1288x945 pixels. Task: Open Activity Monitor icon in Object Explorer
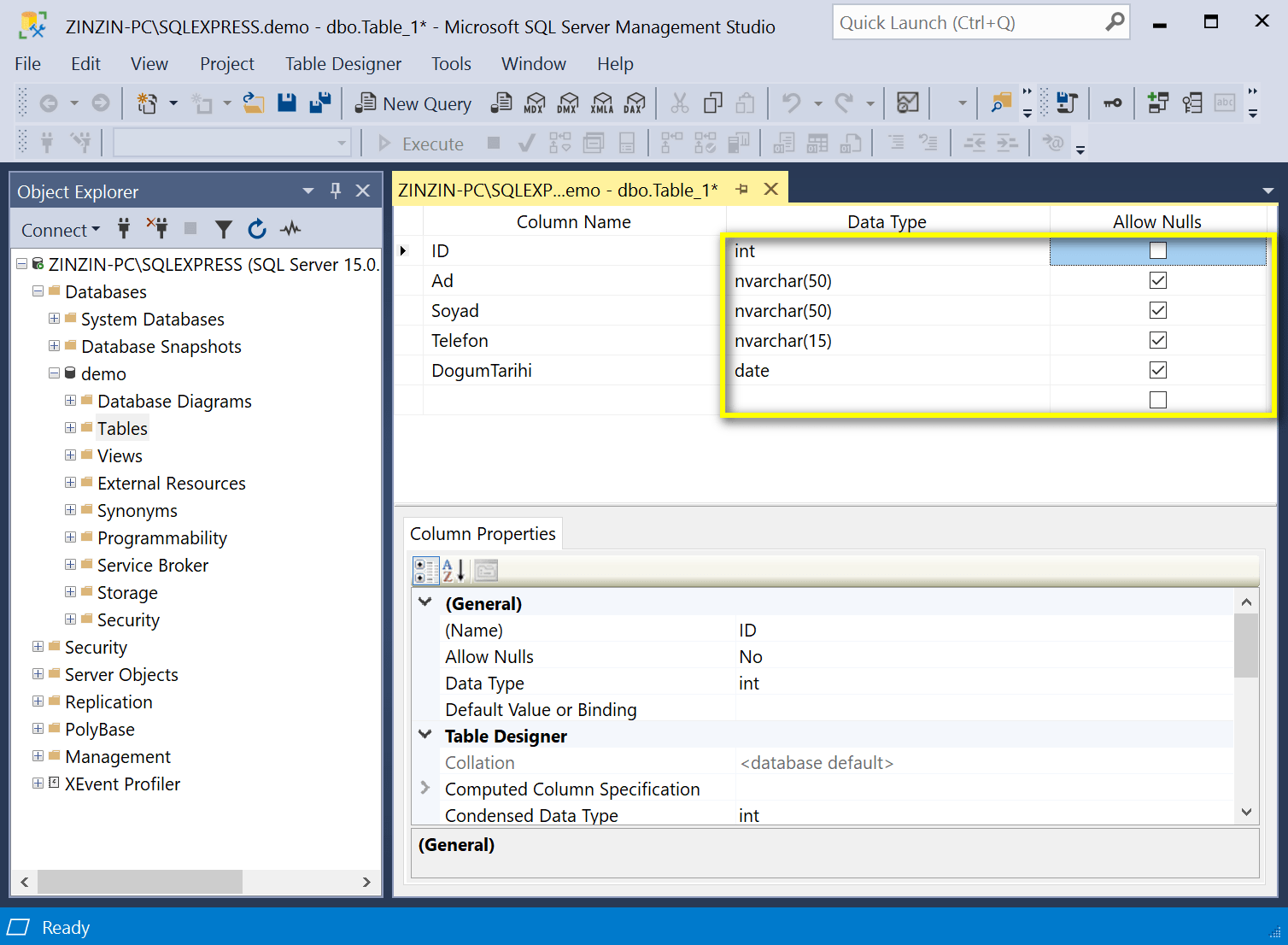(291, 229)
